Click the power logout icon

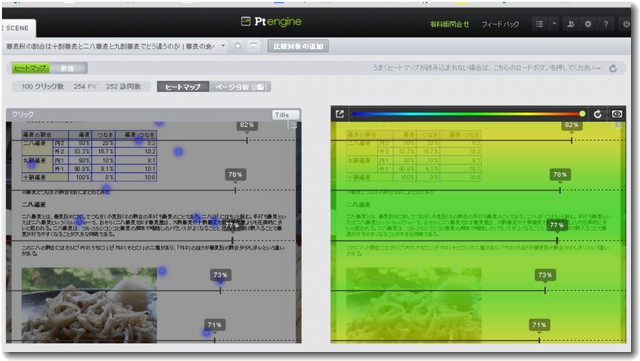(626, 24)
